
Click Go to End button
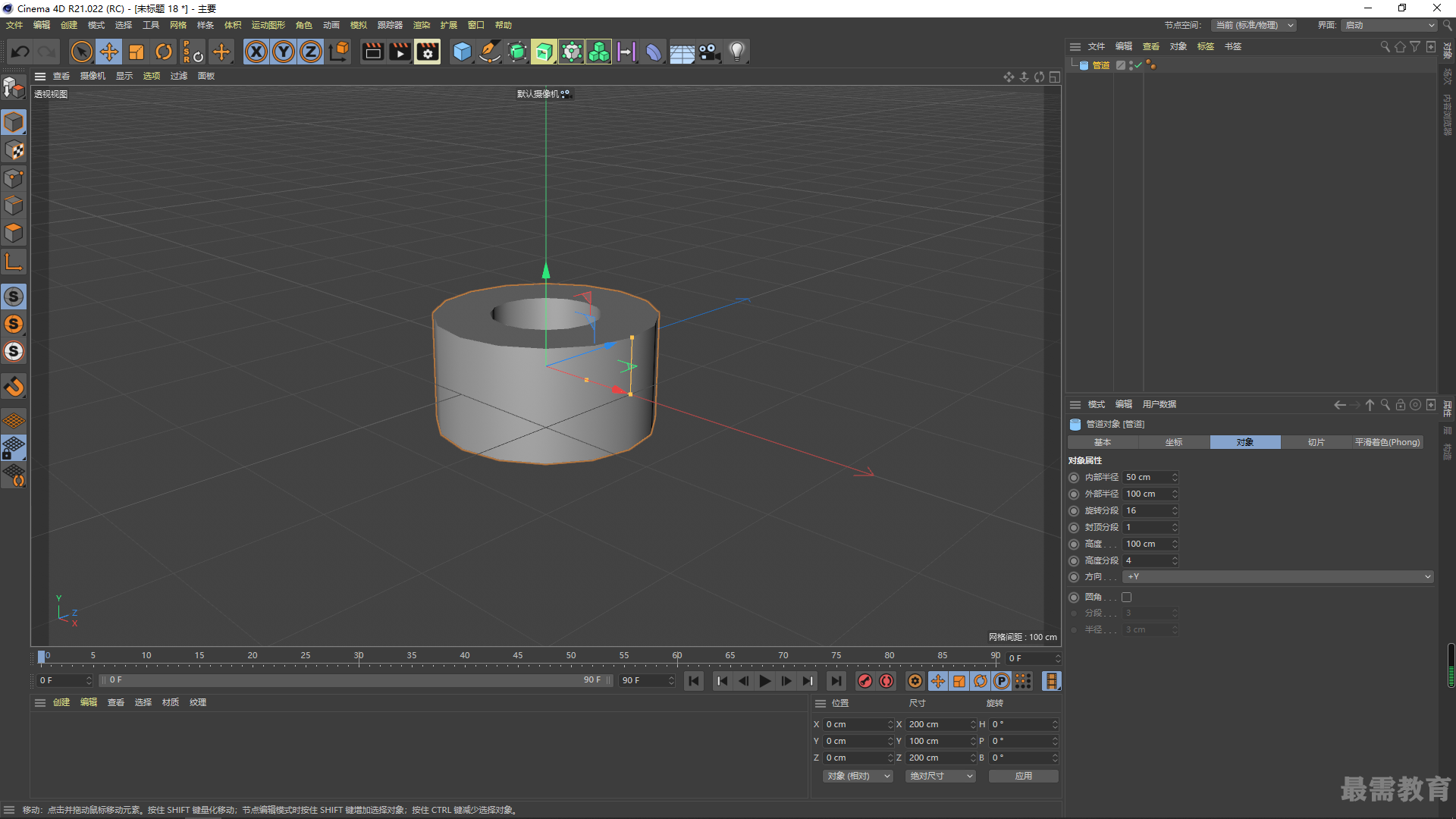coord(836,681)
